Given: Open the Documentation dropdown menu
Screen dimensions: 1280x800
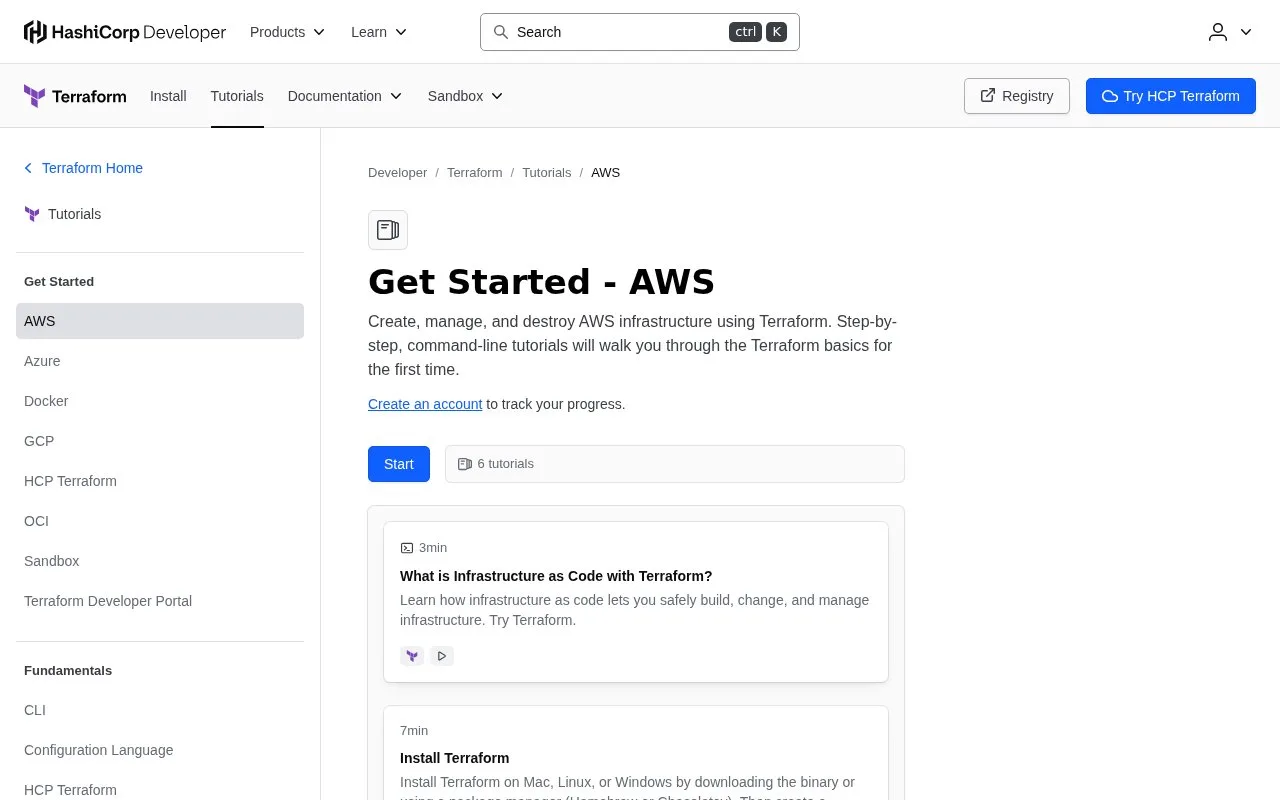Looking at the screenshot, I should pyautogui.click(x=345, y=96).
